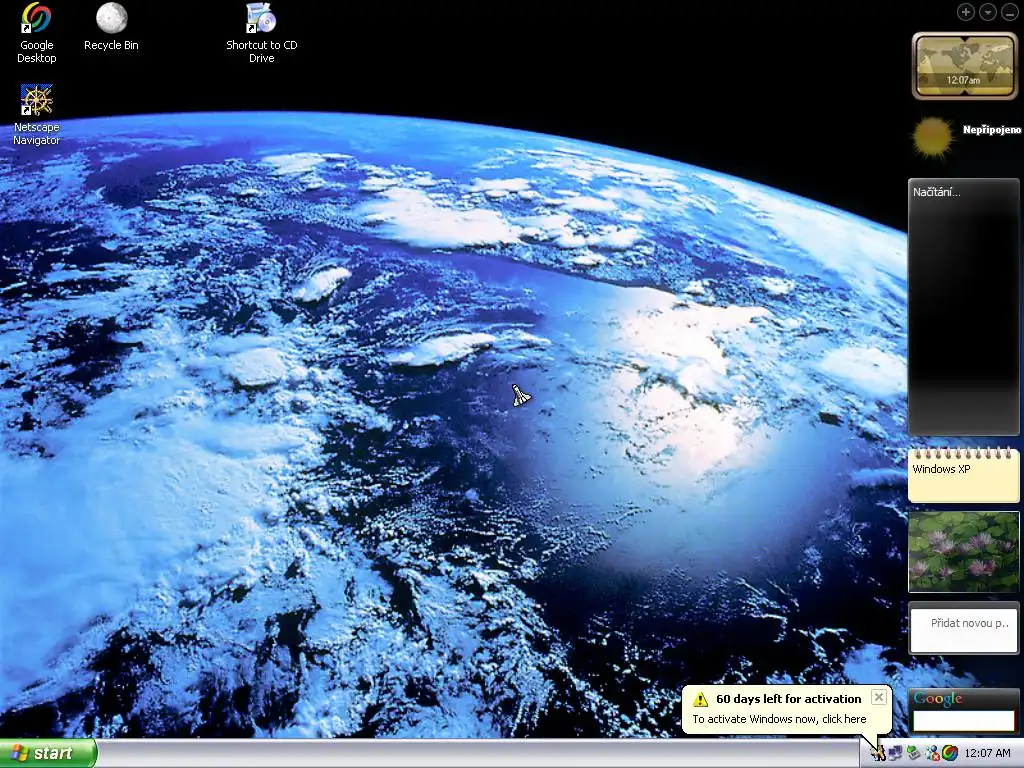This screenshot has height=768, width=1024.
Task: Click the Google logo in search gadget
Action: click(x=938, y=698)
